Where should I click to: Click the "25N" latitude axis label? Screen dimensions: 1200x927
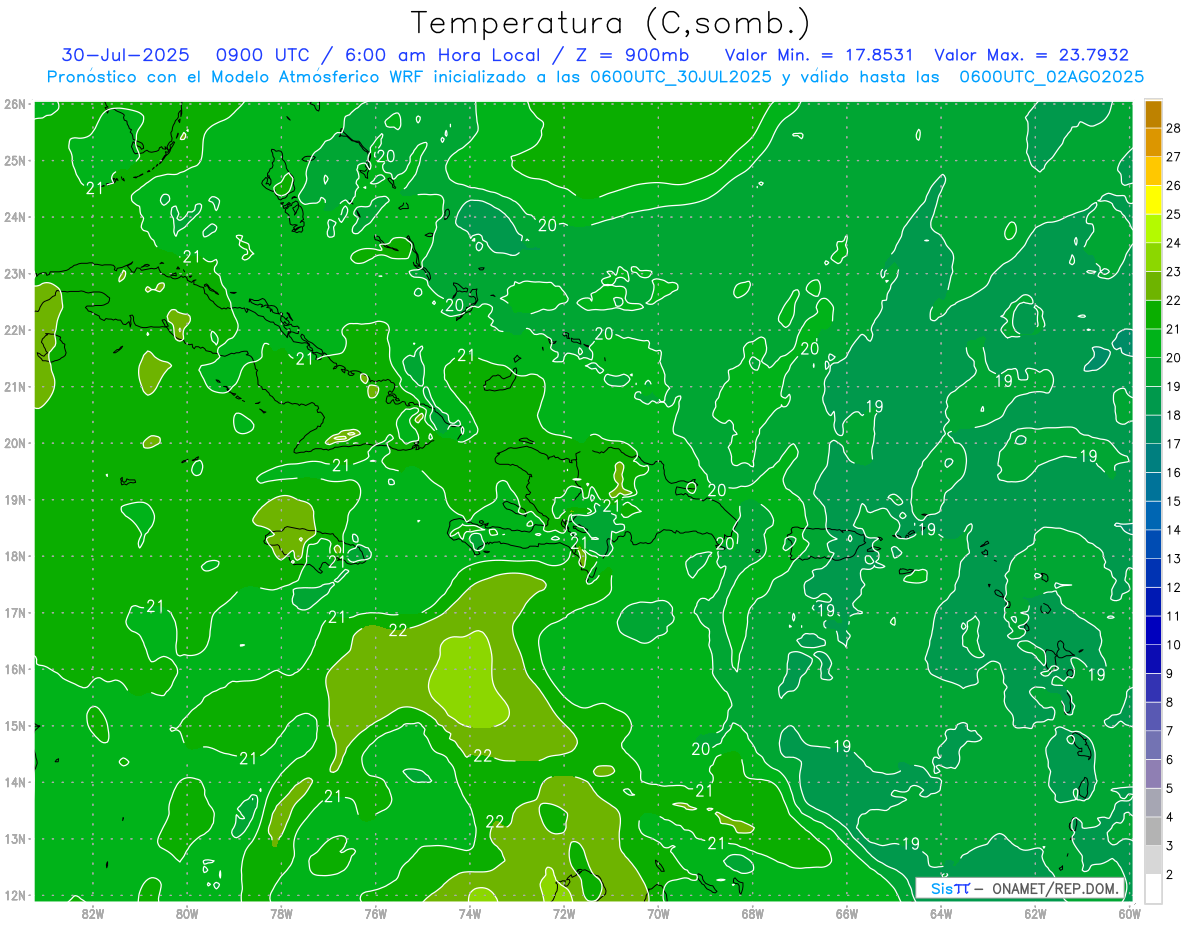14,160
